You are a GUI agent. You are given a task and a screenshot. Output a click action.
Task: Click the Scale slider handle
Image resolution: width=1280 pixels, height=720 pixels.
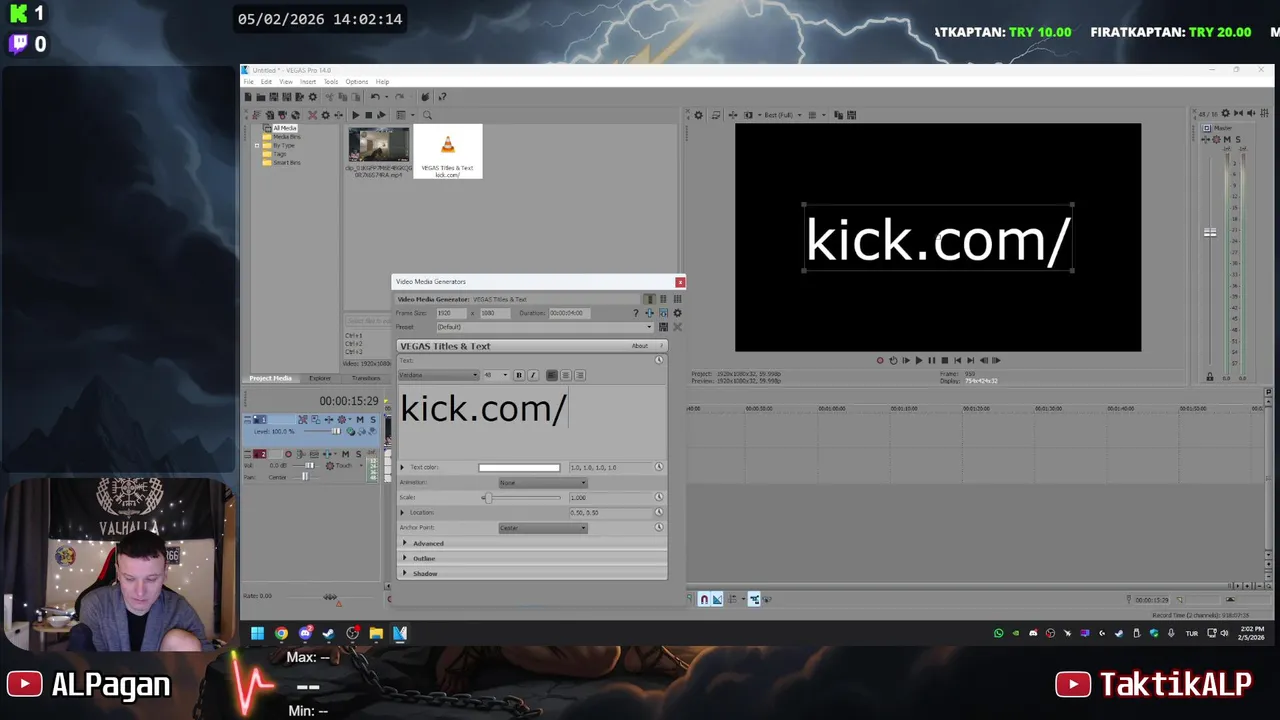coord(487,497)
